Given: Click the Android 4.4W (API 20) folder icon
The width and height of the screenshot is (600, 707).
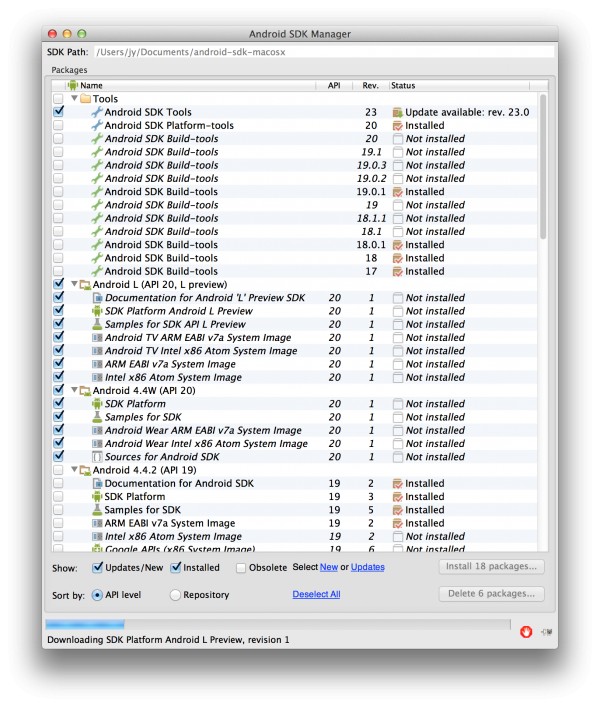Looking at the screenshot, I should point(85,390).
